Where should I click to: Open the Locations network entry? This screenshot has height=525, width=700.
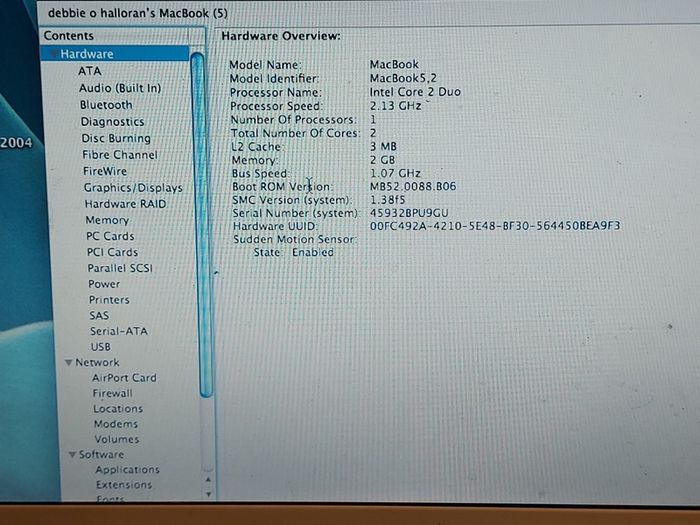118,408
